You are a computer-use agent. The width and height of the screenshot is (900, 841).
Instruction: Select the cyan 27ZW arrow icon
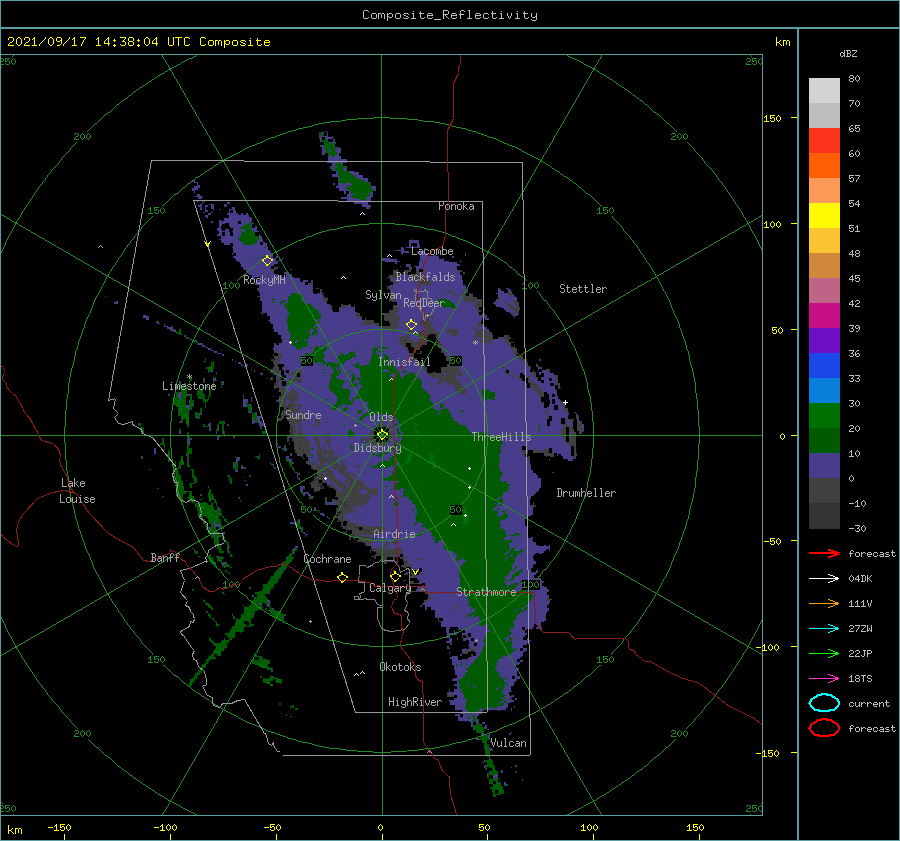pos(824,629)
